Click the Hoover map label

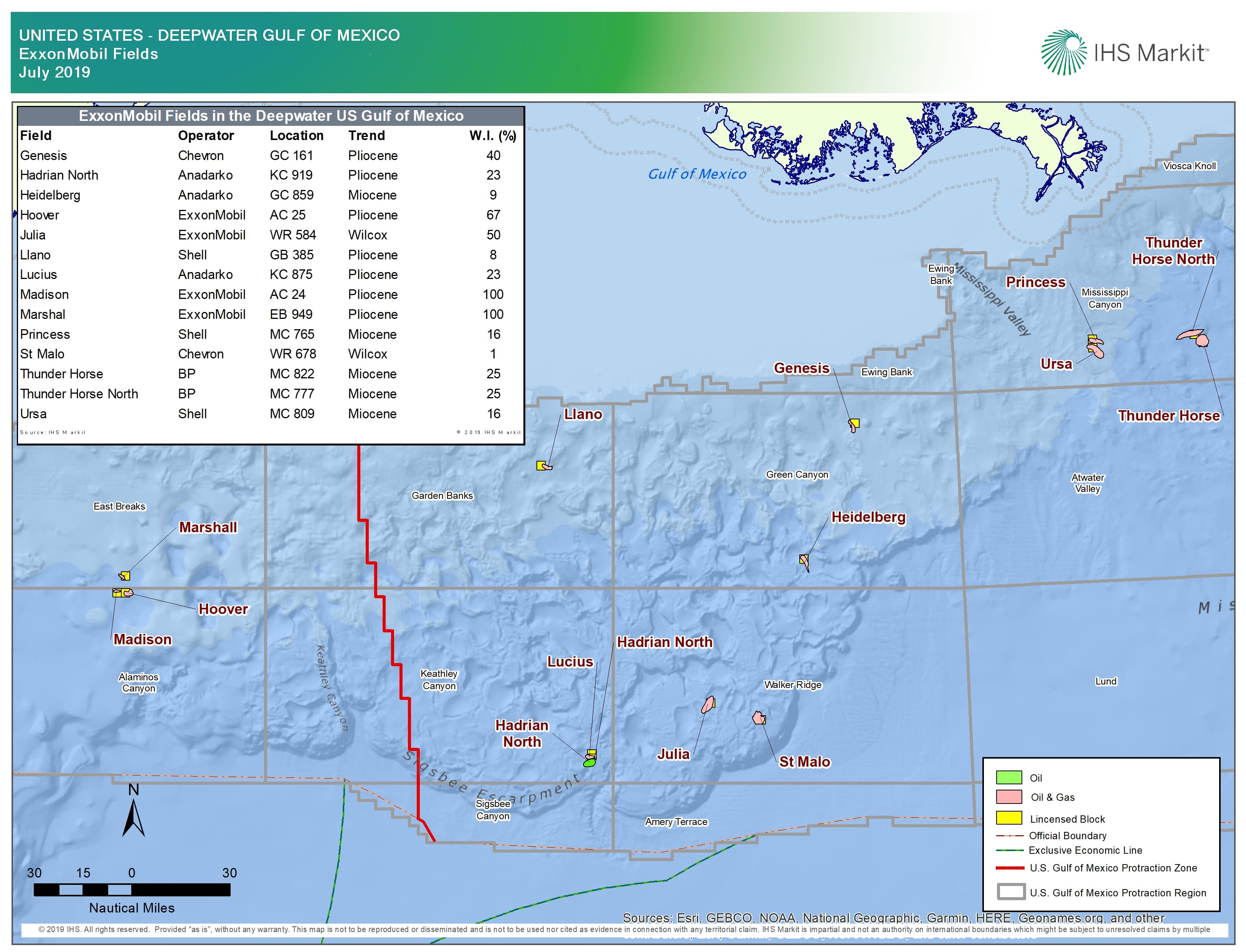[223, 609]
